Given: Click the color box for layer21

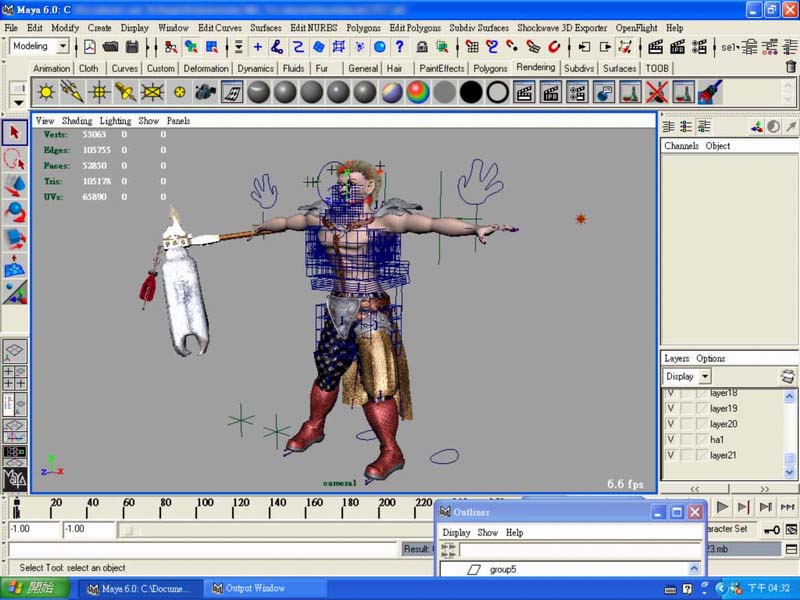Looking at the screenshot, I should tap(702, 455).
